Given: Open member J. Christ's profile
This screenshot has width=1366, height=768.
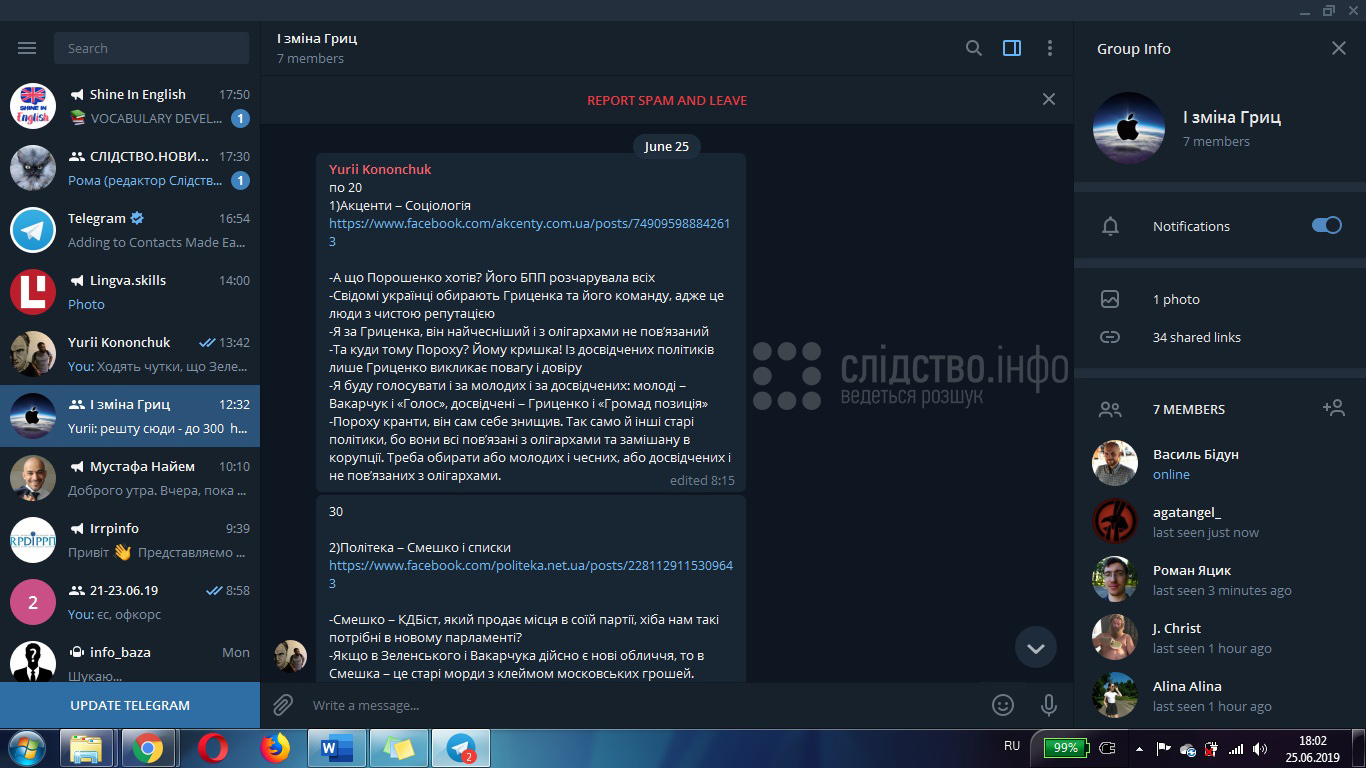Looking at the screenshot, I should click(1220, 637).
